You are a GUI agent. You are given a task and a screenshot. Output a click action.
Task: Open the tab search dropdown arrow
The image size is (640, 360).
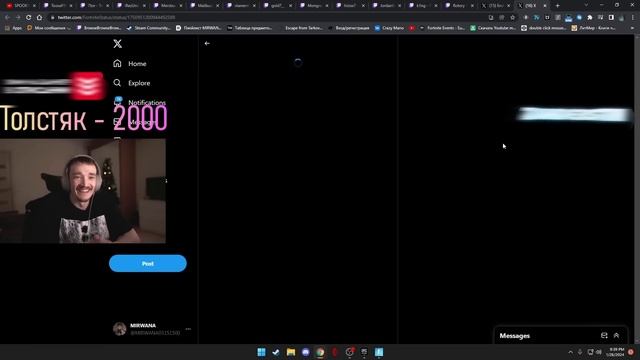click(x=586, y=5)
